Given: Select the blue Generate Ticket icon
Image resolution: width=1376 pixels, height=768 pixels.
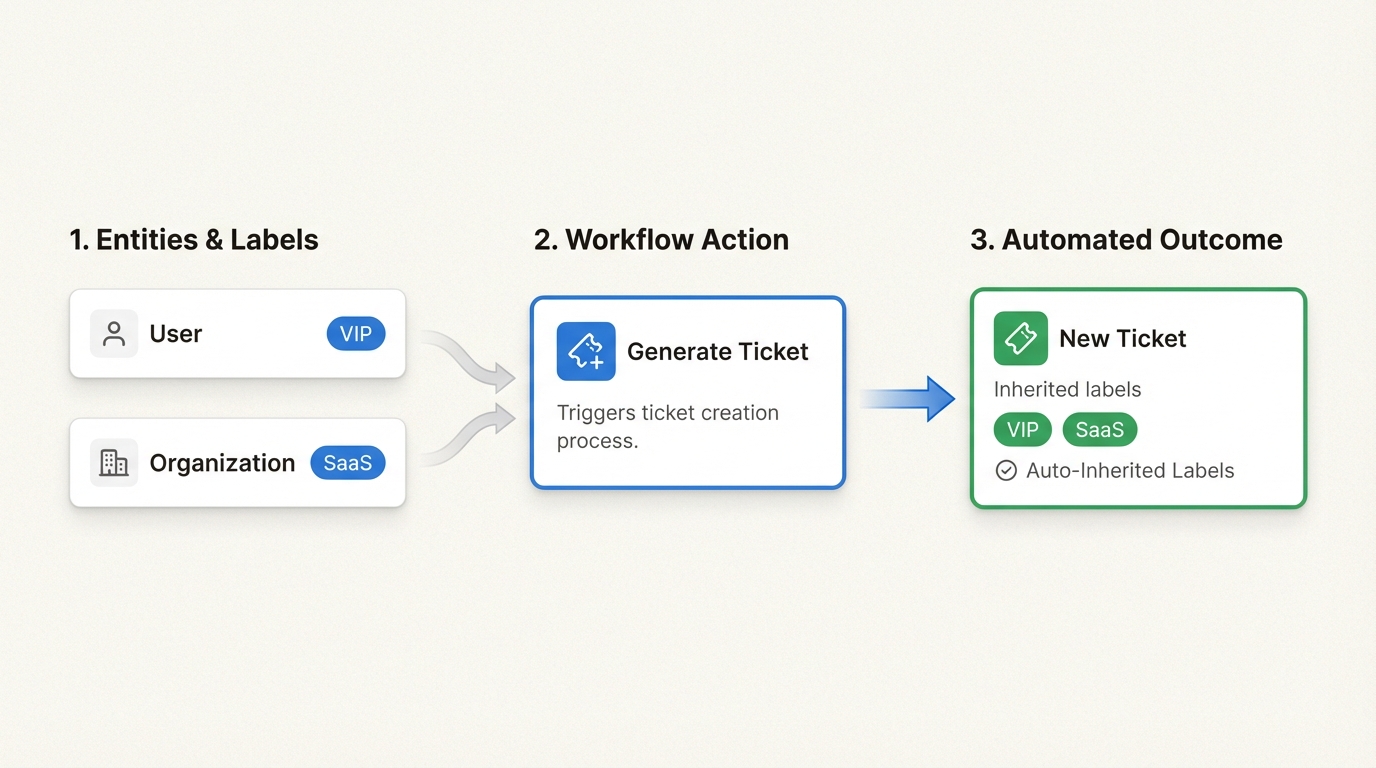Looking at the screenshot, I should (x=586, y=351).
